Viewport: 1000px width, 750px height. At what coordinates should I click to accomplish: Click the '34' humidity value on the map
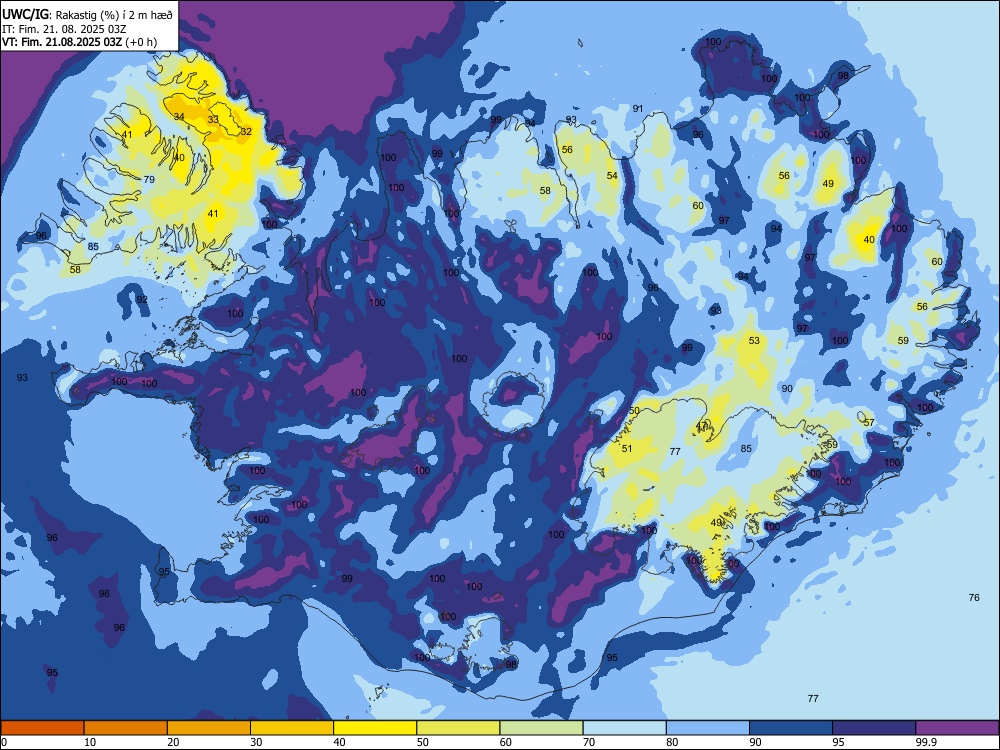click(x=179, y=117)
